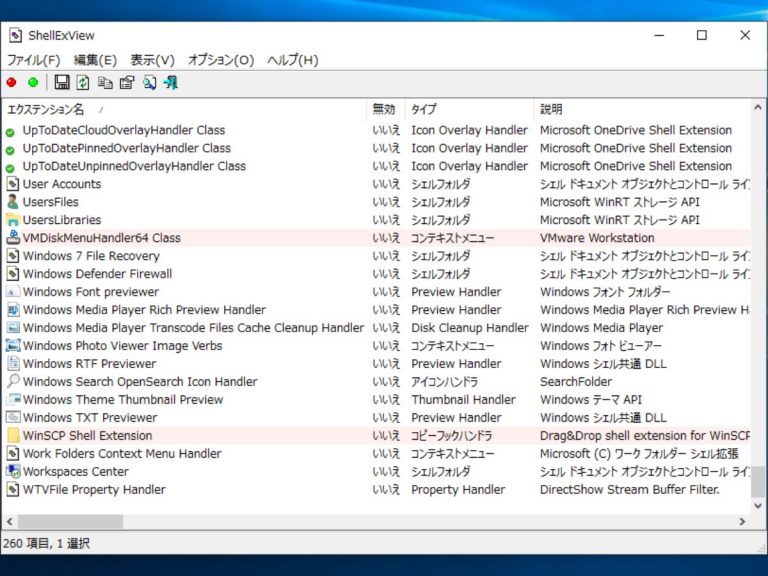Click the red disable-selected-items button
The width and height of the screenshot is (768, 576).
[x=11, y=82]
